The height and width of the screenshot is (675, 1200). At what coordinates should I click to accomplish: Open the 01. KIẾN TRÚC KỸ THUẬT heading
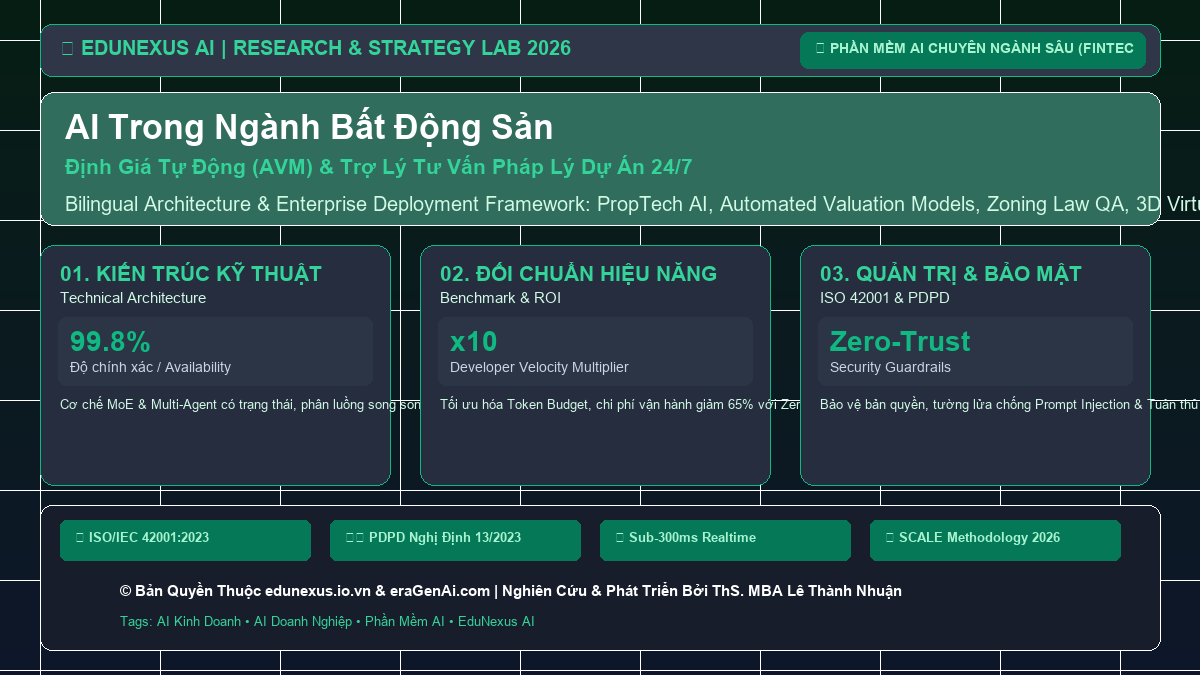(191, 274)
